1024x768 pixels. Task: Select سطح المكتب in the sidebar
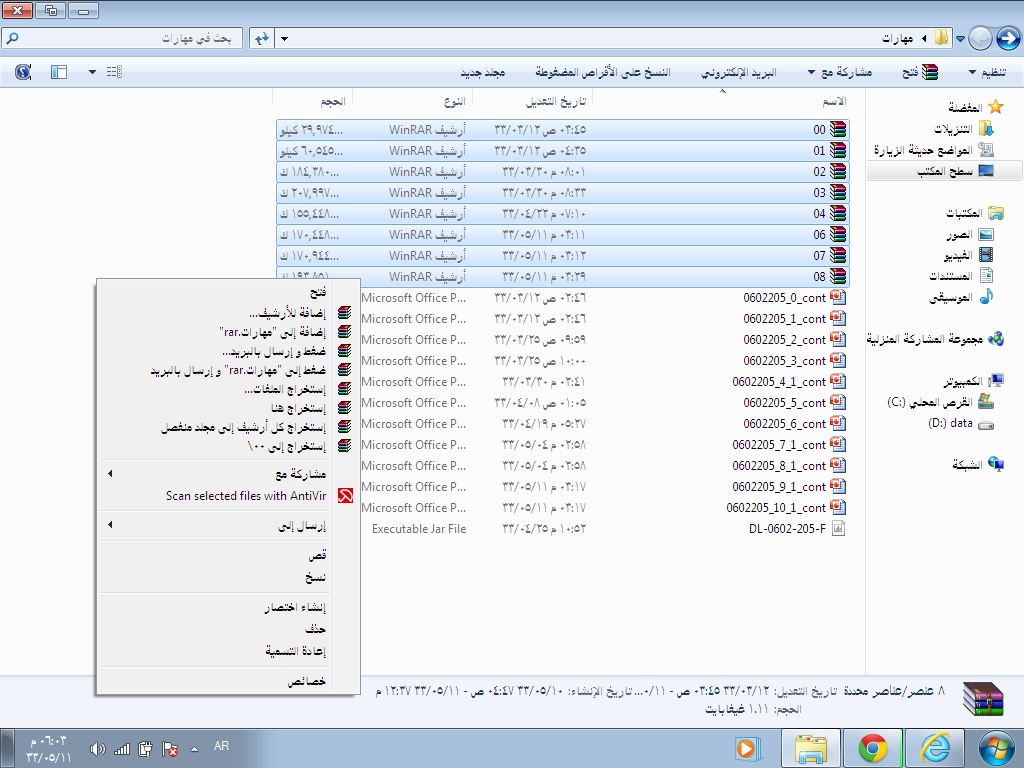944,171
